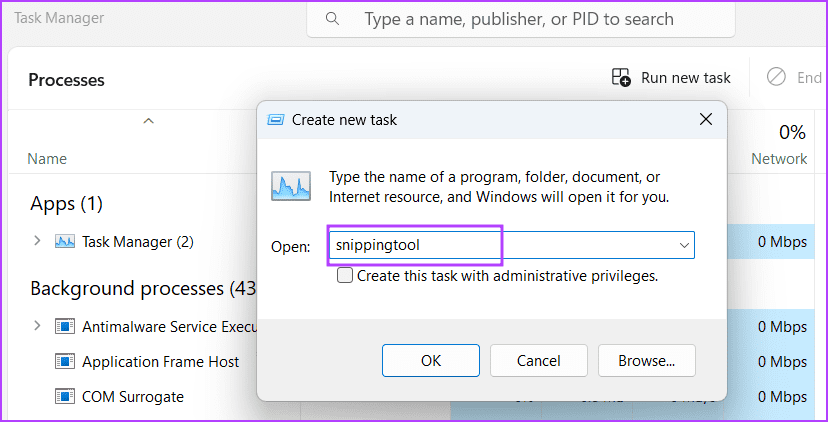The width and height of the screenshot is (828, 422).
Task: Click the Processes page heading
Action: [x=67, y=80]
